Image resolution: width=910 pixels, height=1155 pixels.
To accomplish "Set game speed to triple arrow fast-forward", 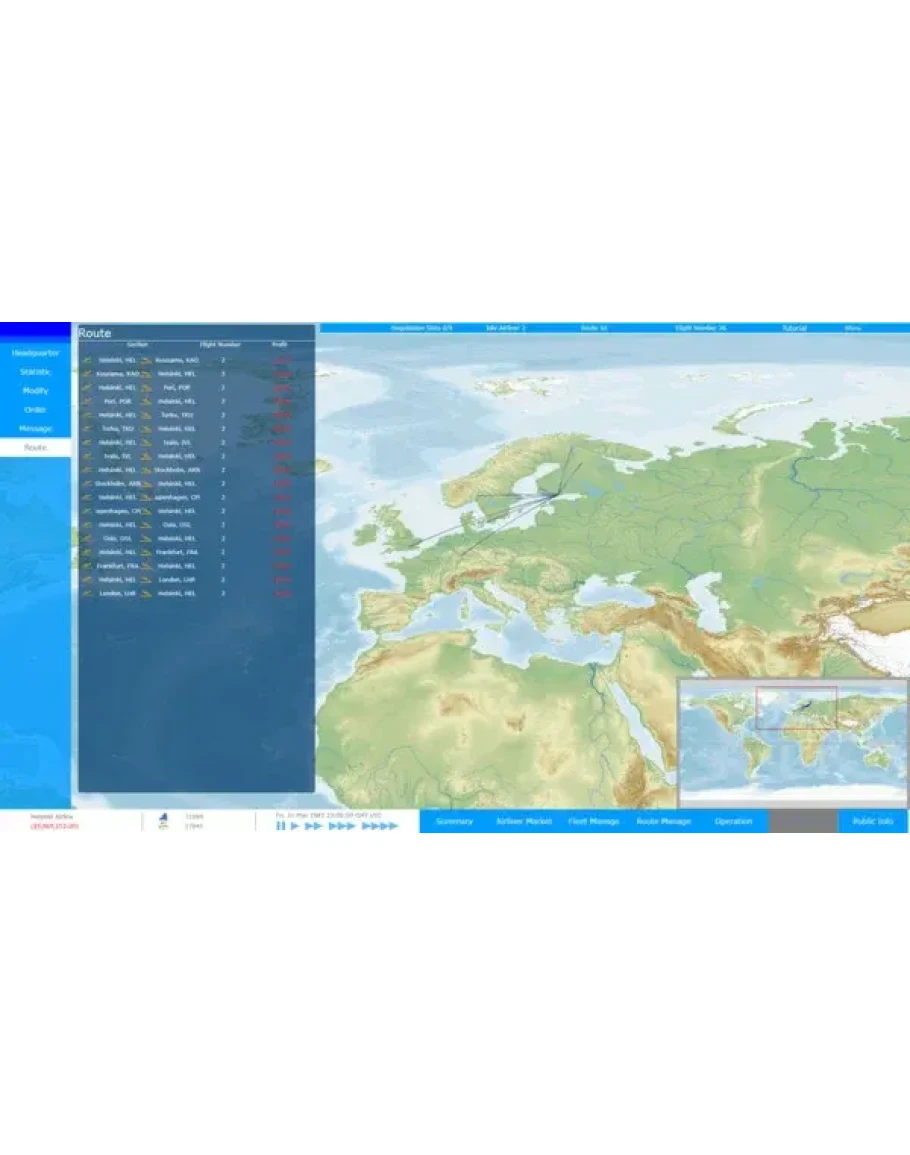I will [342, 826].
